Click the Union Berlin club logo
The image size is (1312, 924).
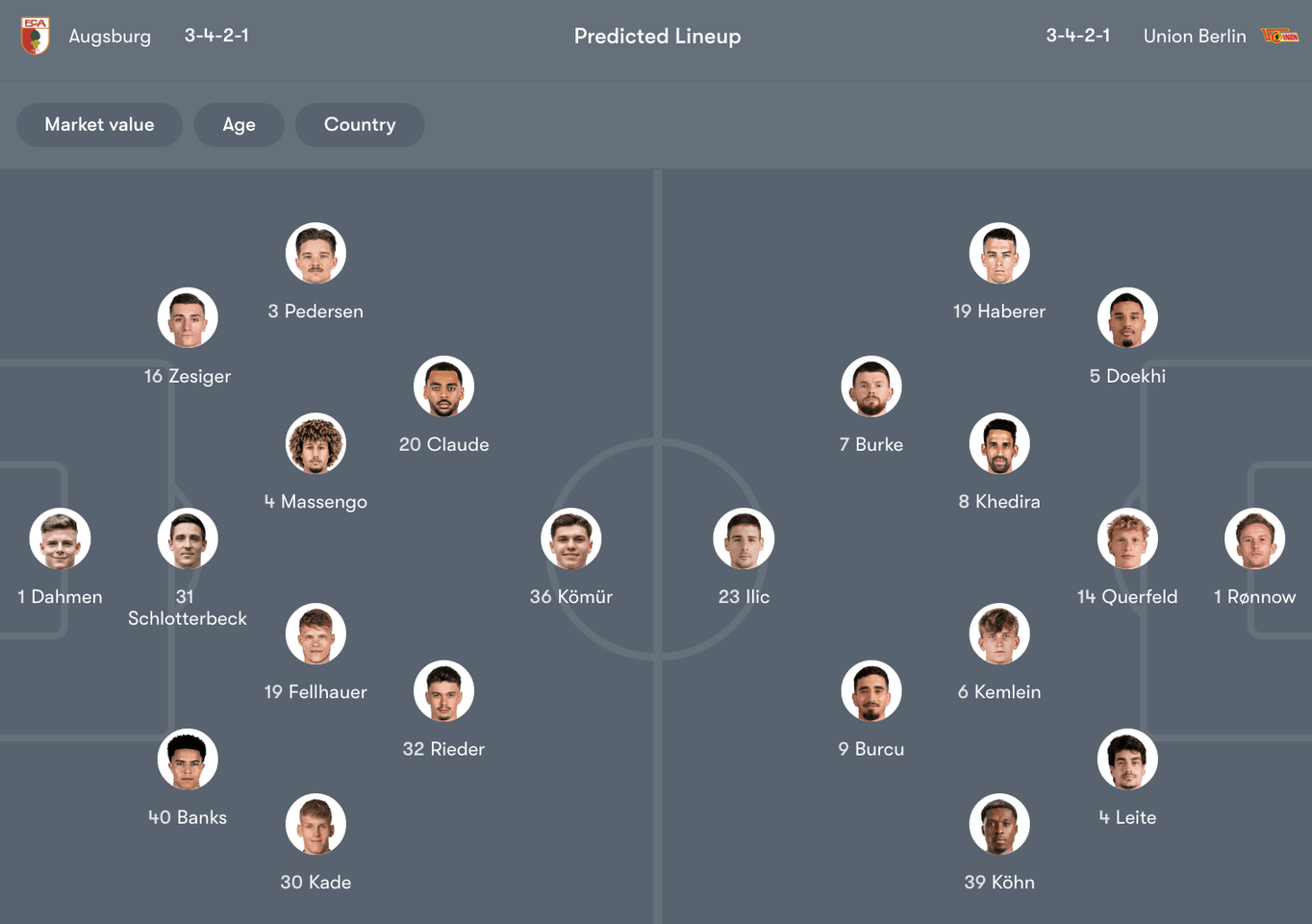click(x=1279, y=37)
